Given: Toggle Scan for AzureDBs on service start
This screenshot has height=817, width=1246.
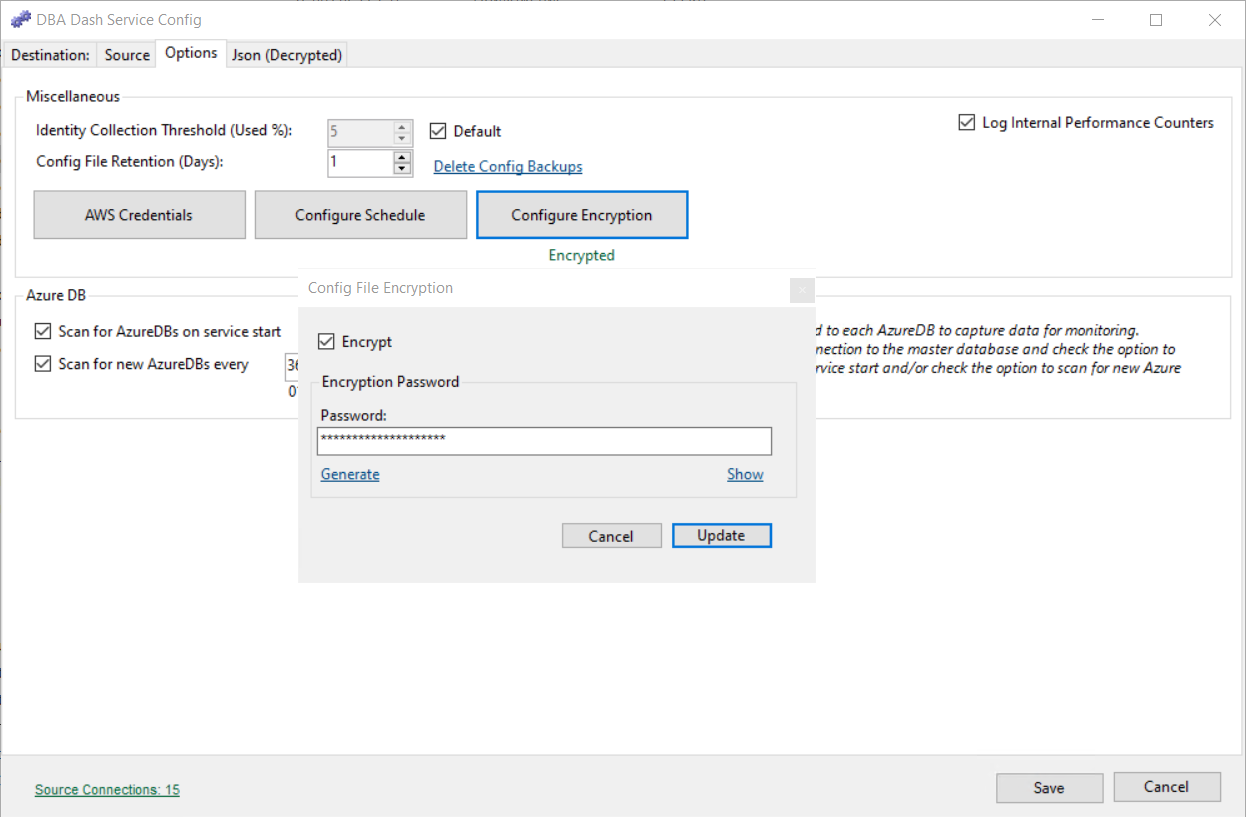Looking at the screenshot, I should [42, 331].
